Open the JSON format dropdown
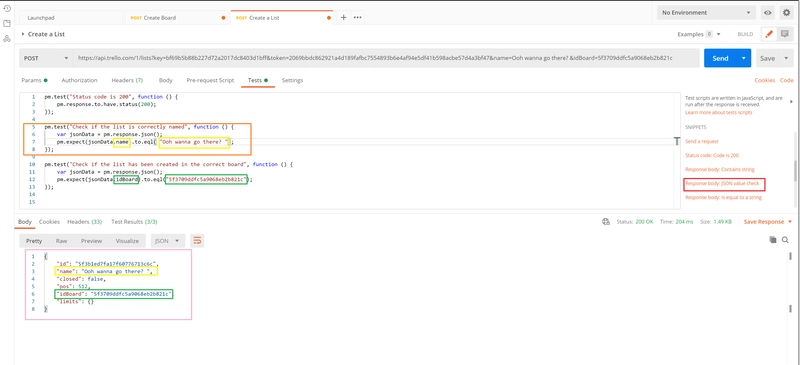The image size is (800, 365). [x=167, y=241]
